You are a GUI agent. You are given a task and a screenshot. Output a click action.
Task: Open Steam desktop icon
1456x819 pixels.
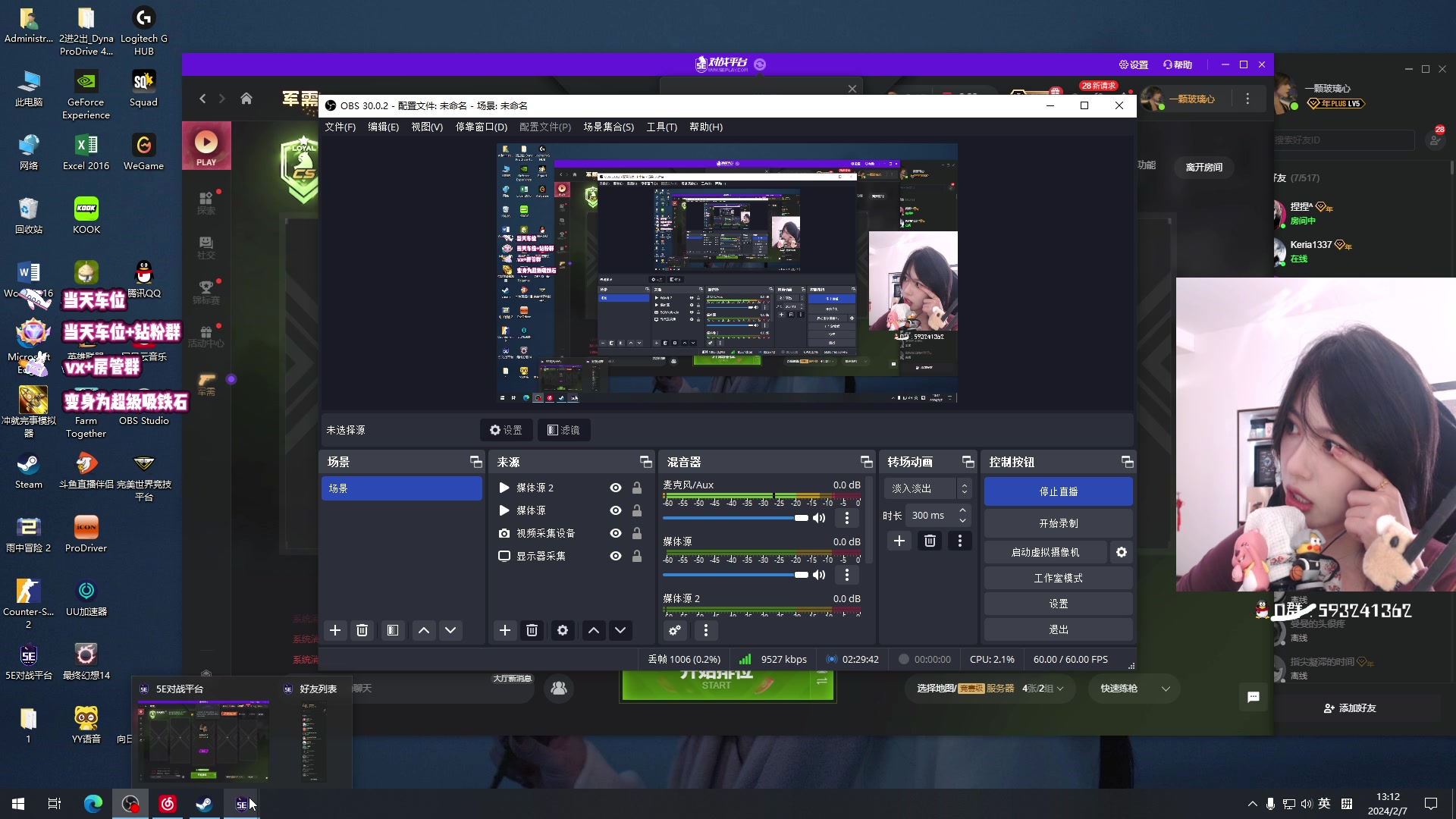click(29, 472)
